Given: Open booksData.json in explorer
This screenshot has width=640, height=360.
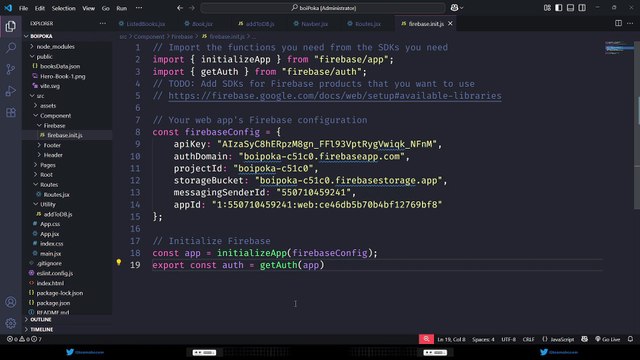Looking at the screenshot, I should click(60, 66).
